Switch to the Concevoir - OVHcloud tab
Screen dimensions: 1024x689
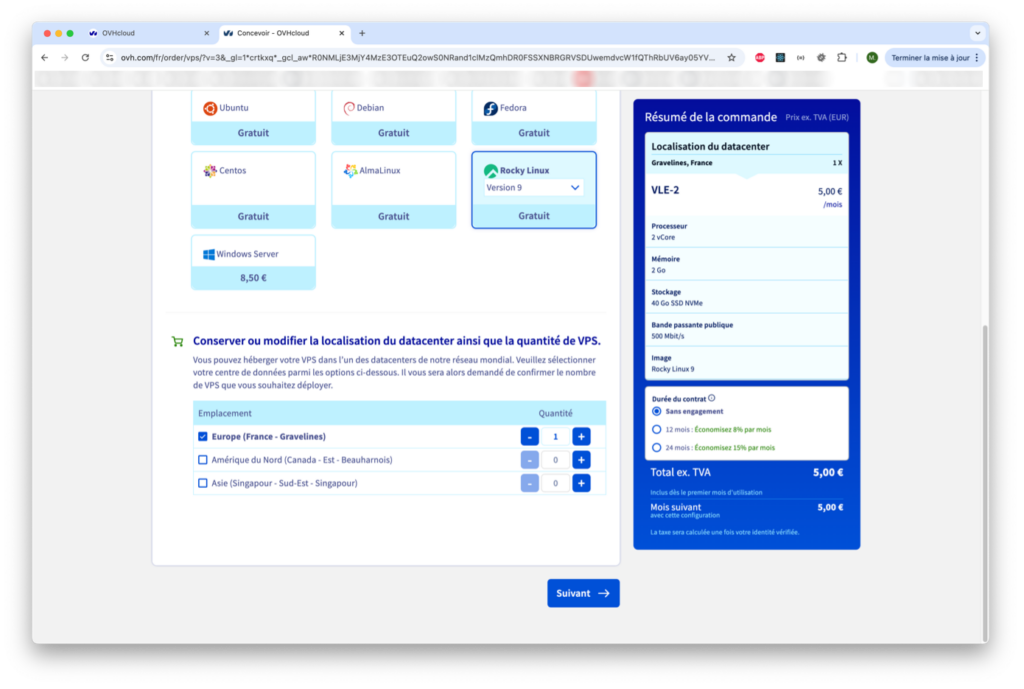pos(283,33)
